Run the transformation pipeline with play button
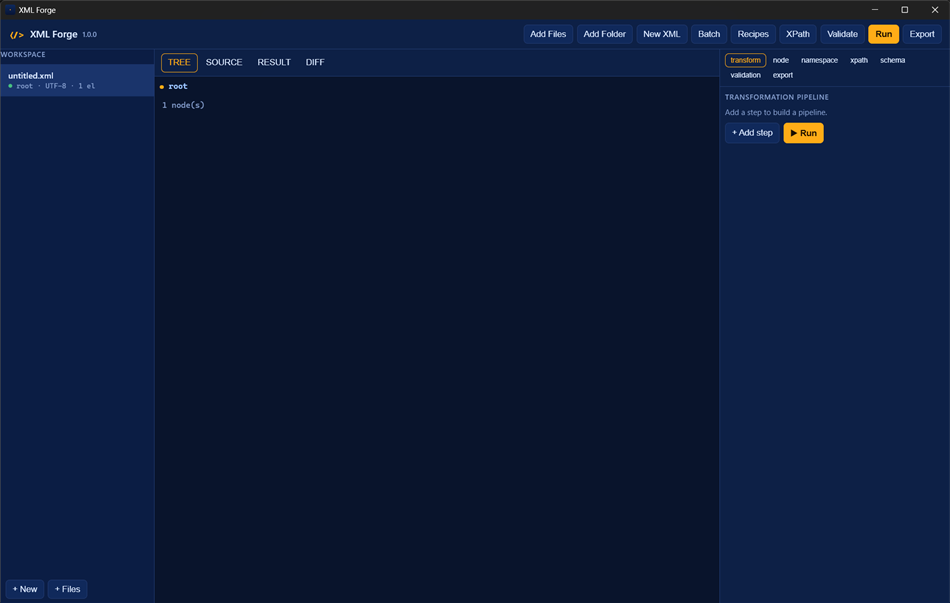The width and height of the screenshot is (950, 603). (x=803, y=133)
